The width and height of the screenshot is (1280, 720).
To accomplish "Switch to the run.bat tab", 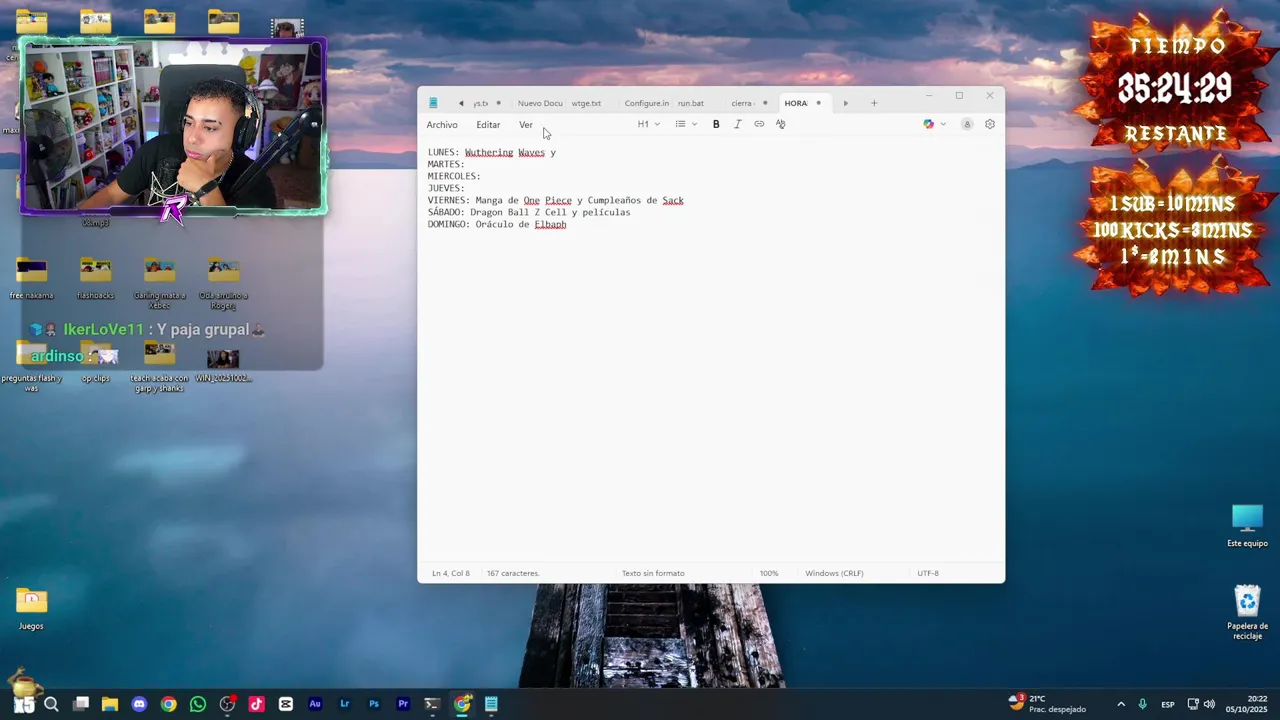I will click(691, 103).
